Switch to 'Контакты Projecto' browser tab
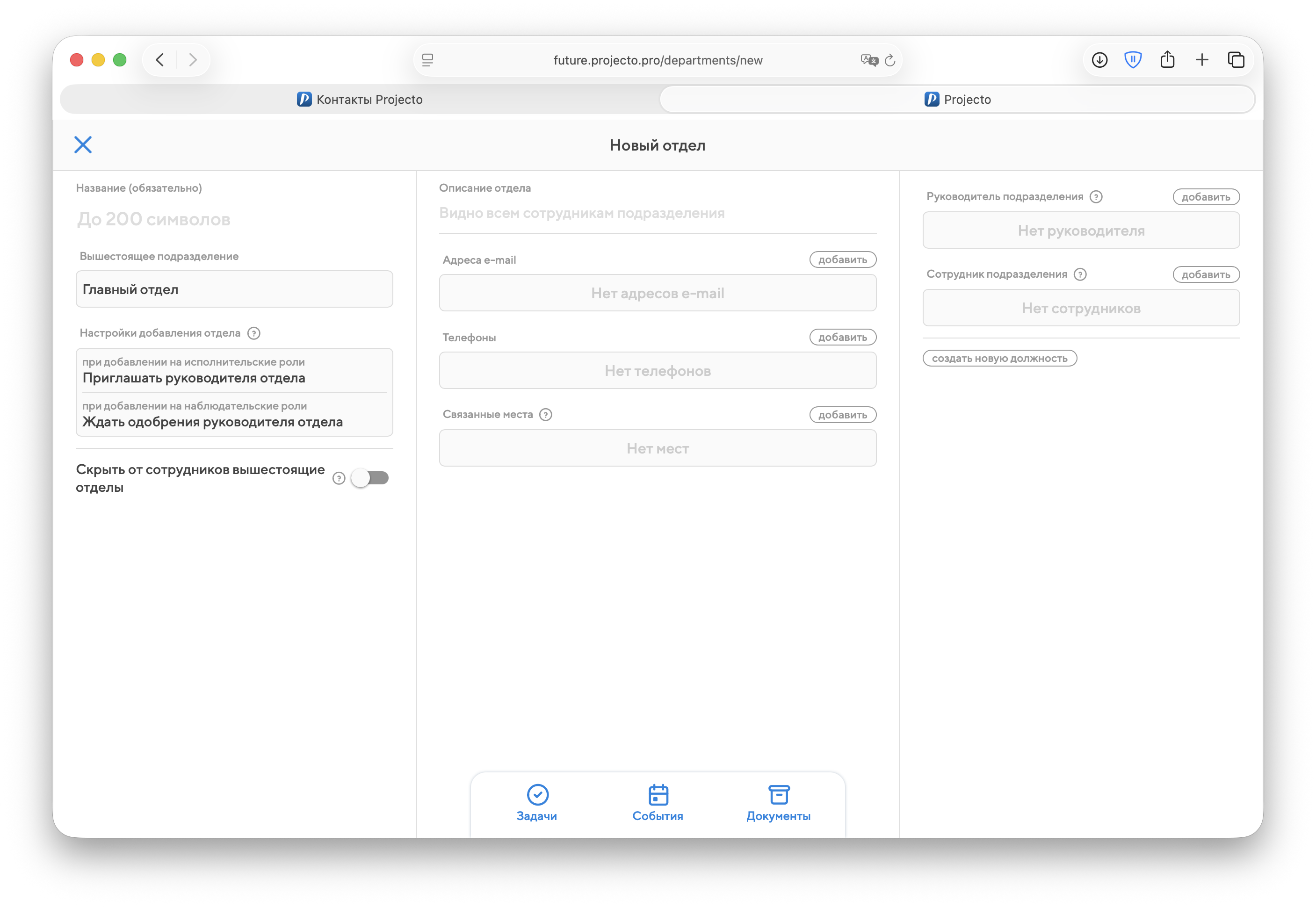The width and height of the screenshot is (1316, 907). [x=360, y=100]
